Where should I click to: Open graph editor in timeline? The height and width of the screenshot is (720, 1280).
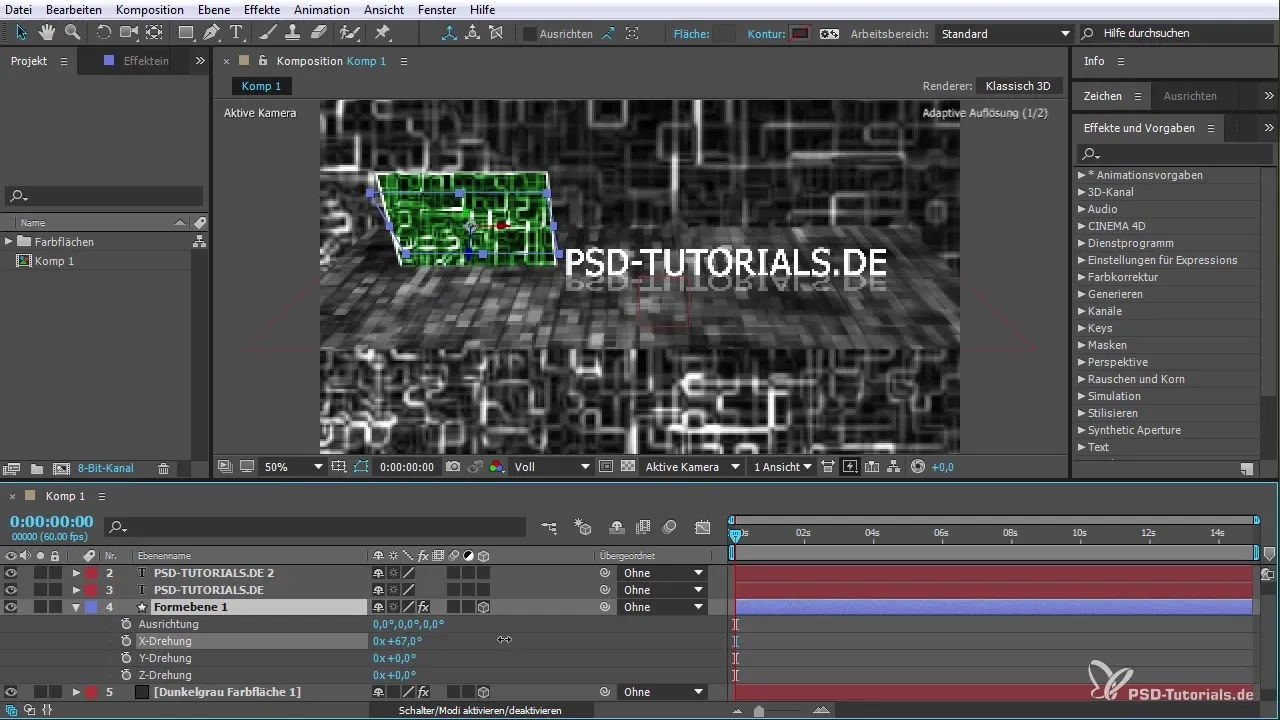coord(703,527)
